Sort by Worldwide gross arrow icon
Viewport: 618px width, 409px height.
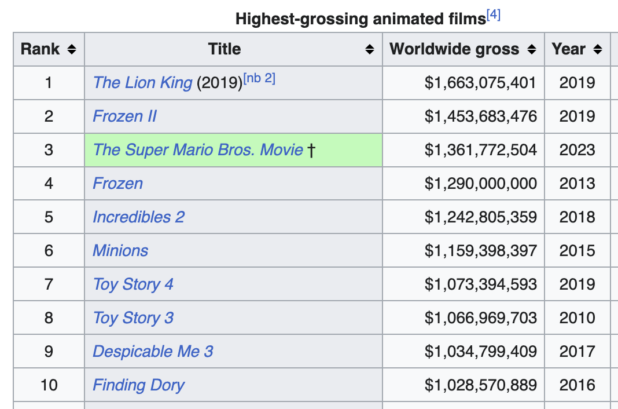(x=532, y=49)
